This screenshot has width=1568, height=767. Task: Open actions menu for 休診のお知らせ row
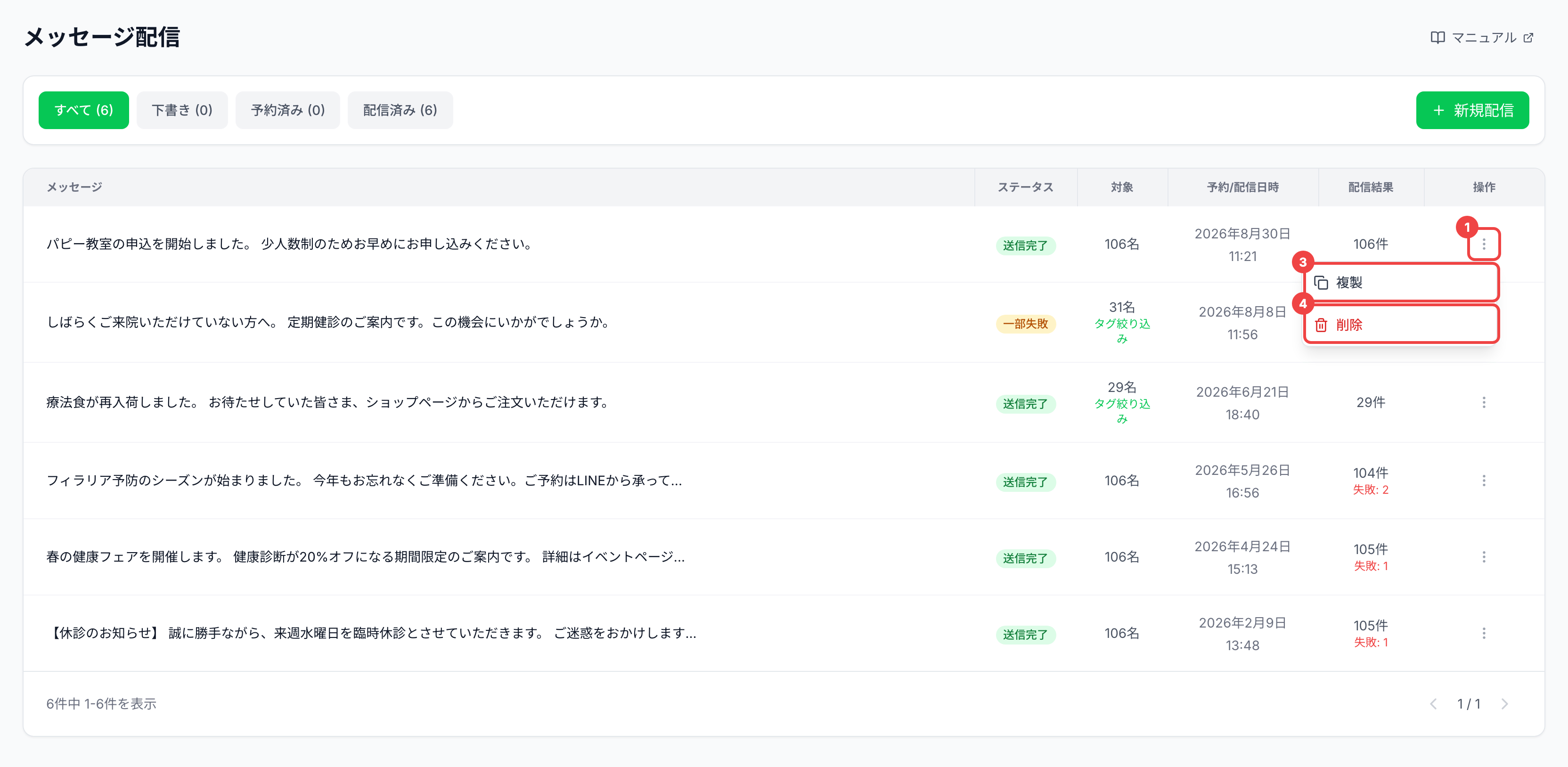click(1483, 633)
